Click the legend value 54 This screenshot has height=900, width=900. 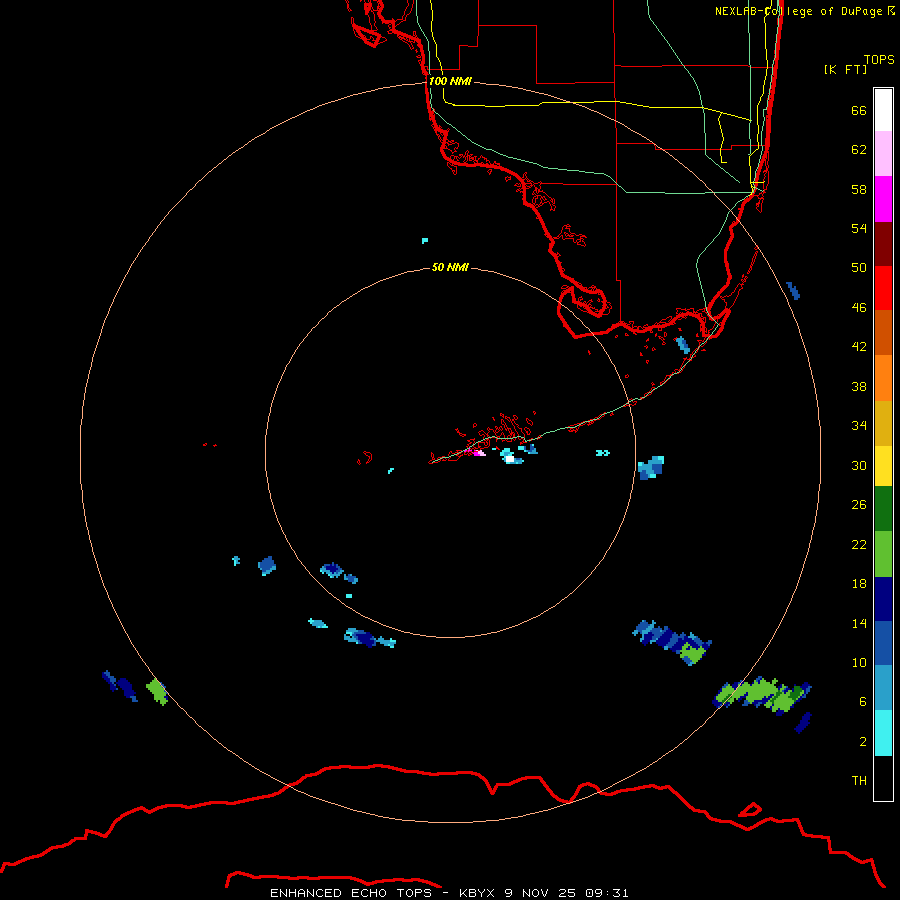tap(859, 228)
